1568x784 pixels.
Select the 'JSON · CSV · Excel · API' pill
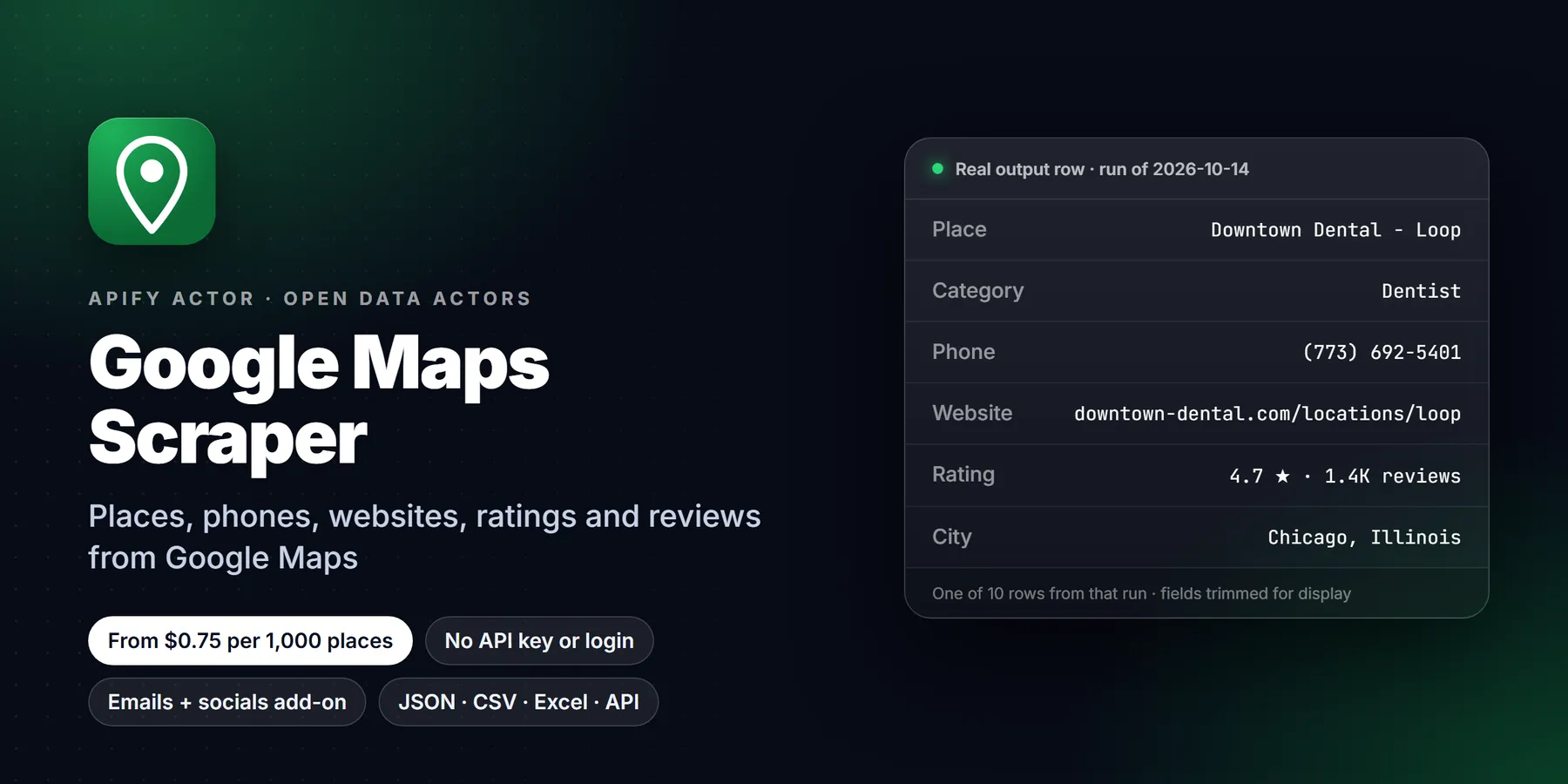point(518,702)
